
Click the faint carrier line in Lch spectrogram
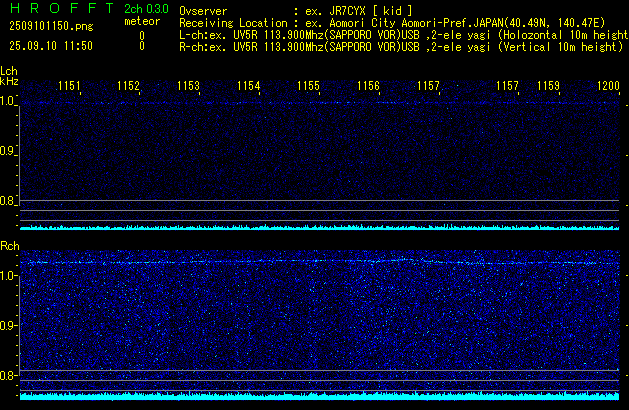click(x=319, y=103)
